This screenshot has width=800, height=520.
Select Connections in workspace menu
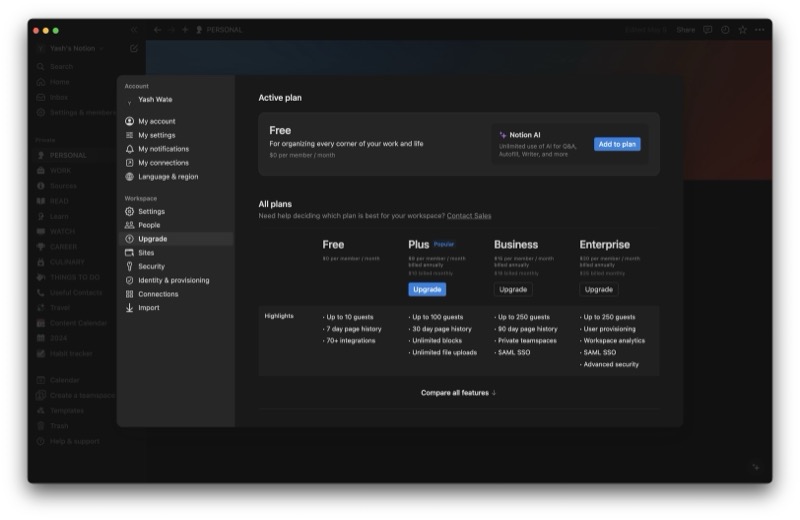coord(158,294)
